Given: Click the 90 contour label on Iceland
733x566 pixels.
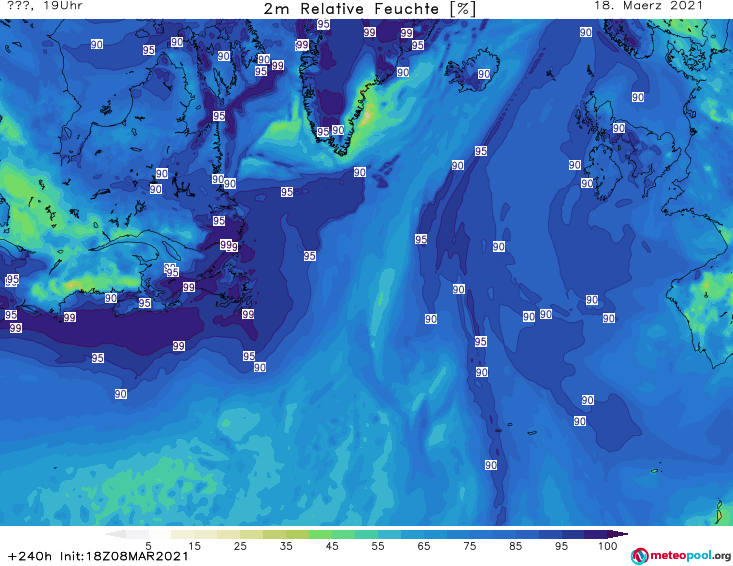Looking at the screenshot, I should tap(484, 74).
